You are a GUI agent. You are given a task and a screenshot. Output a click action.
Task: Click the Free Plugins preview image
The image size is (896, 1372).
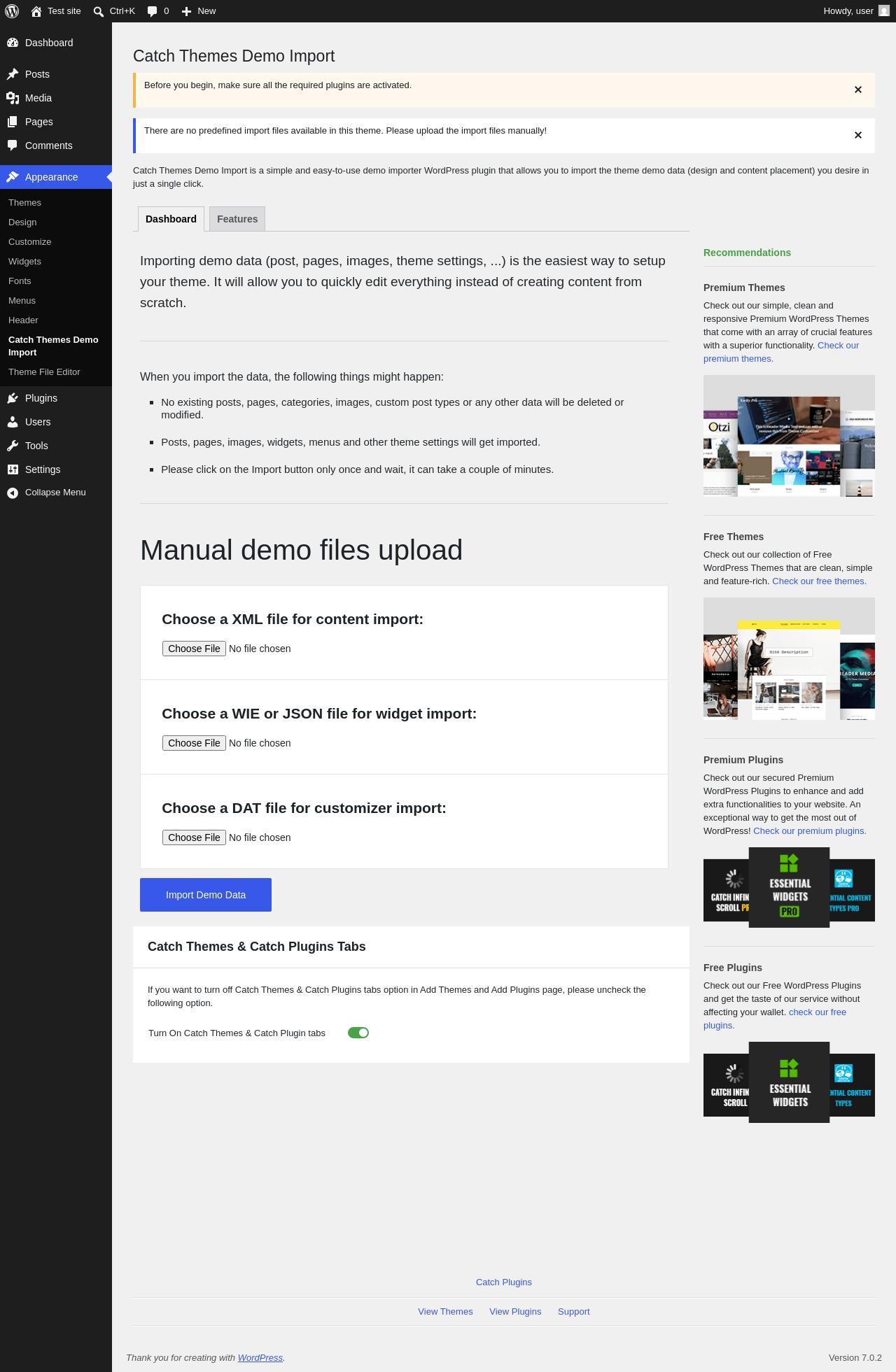(x=789, y=1083)
